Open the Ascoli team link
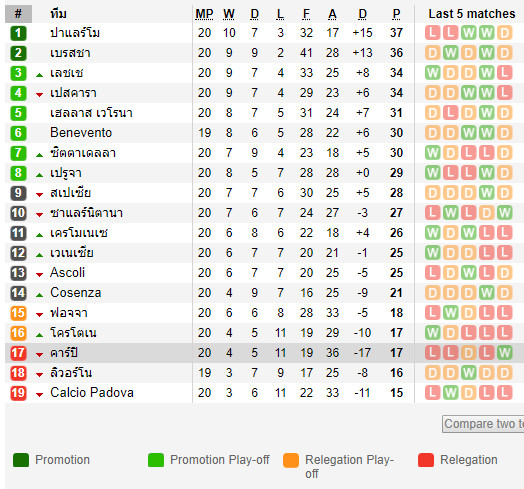524x489 pixels. click(68, 273)
